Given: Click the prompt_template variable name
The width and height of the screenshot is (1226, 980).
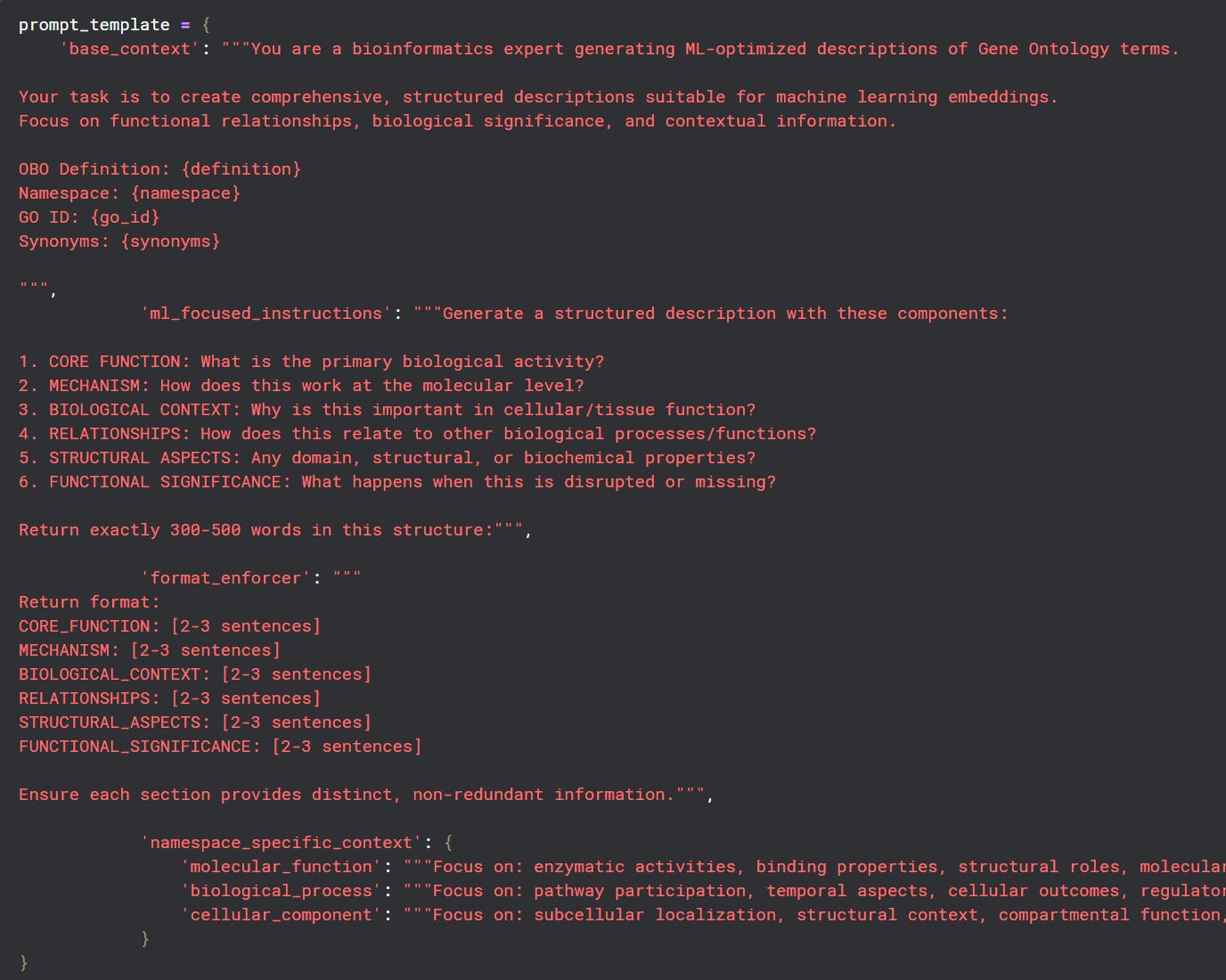Looking at the screenshot, I should pos(94,25).
